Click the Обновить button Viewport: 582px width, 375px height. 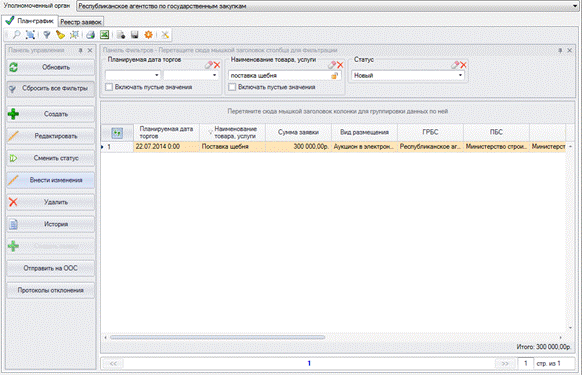click(50, 67)
